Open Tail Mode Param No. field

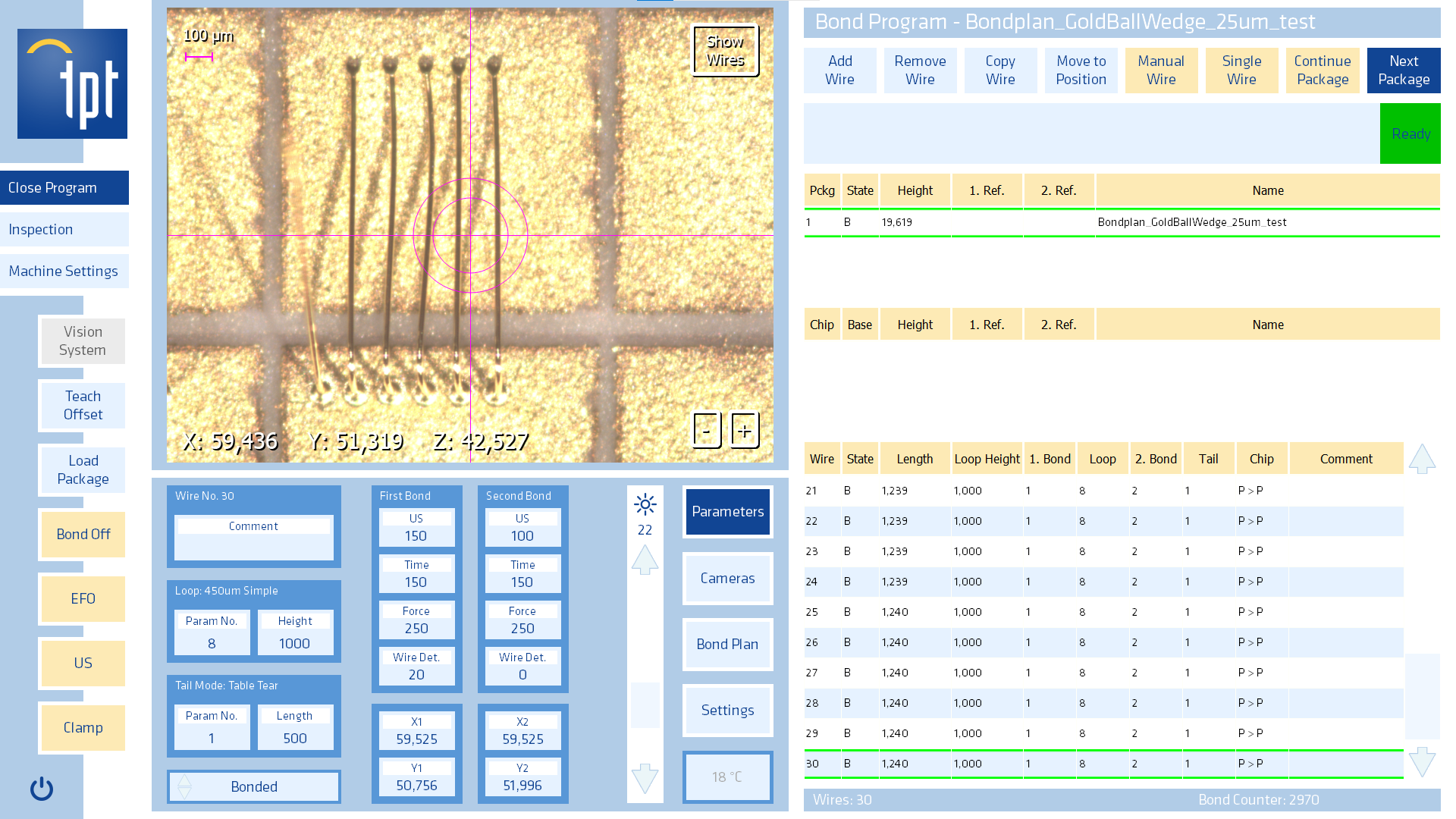pos(212,727)
